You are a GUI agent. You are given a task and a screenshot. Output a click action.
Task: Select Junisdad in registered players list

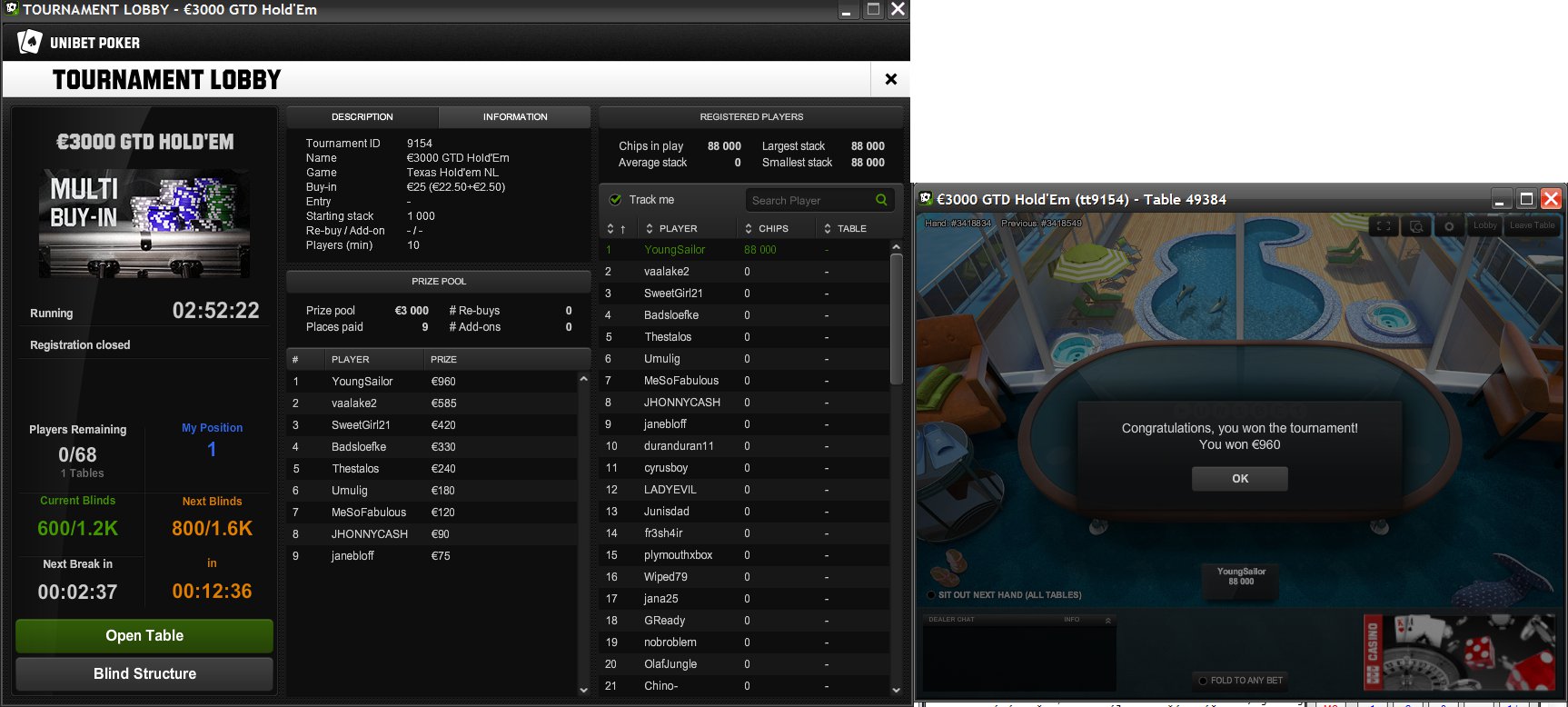745,512
